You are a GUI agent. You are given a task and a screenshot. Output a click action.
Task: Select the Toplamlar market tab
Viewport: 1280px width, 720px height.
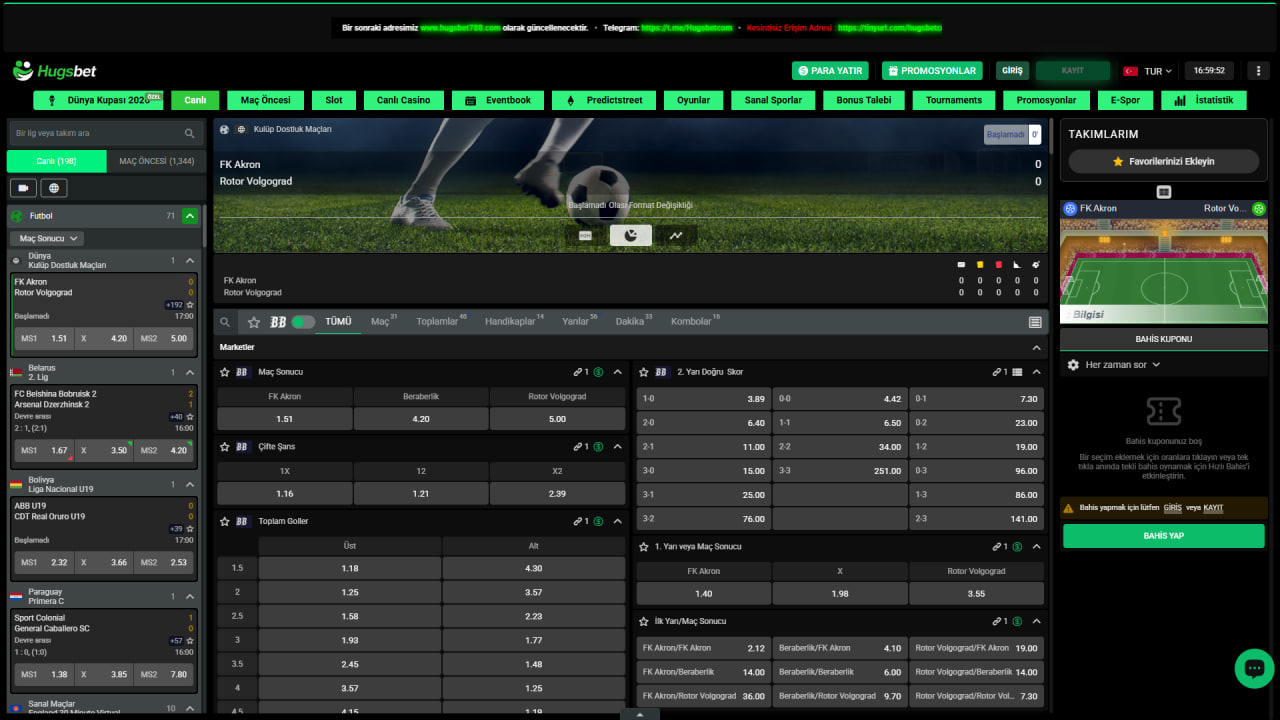coord(441,322)
